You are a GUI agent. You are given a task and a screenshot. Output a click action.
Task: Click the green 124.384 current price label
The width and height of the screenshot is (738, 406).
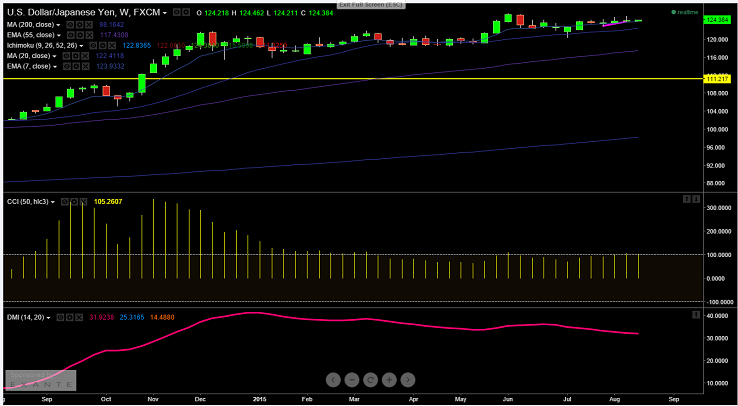[x=717, y=20]
